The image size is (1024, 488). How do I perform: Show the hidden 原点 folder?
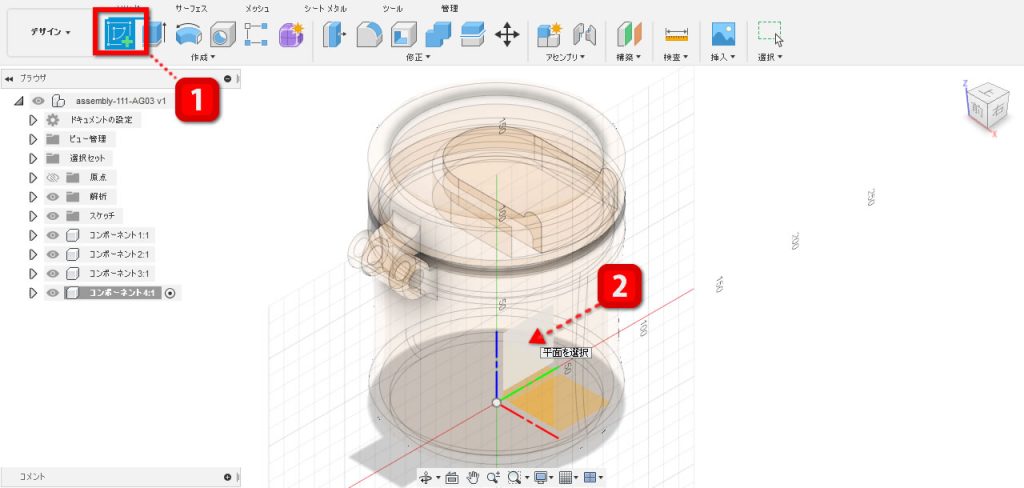[x=54, y=178]
